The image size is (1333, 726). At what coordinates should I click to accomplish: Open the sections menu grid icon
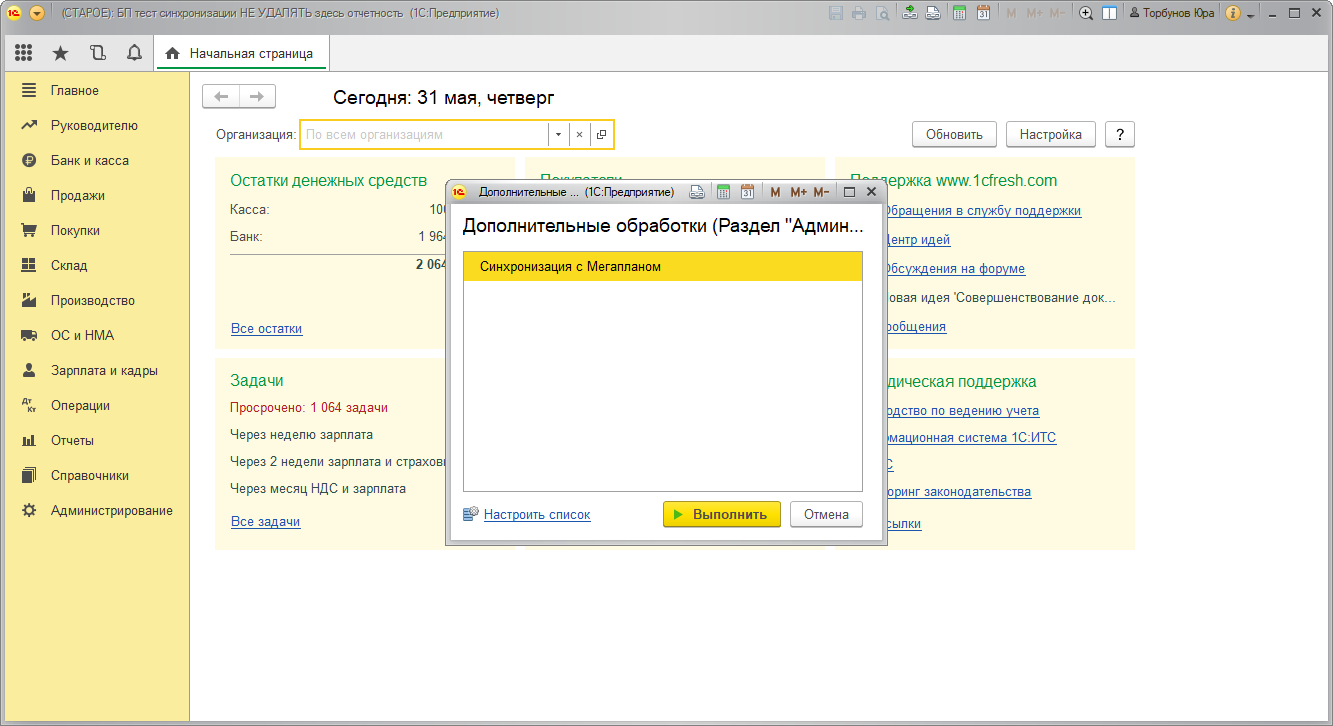coord(23,53)
